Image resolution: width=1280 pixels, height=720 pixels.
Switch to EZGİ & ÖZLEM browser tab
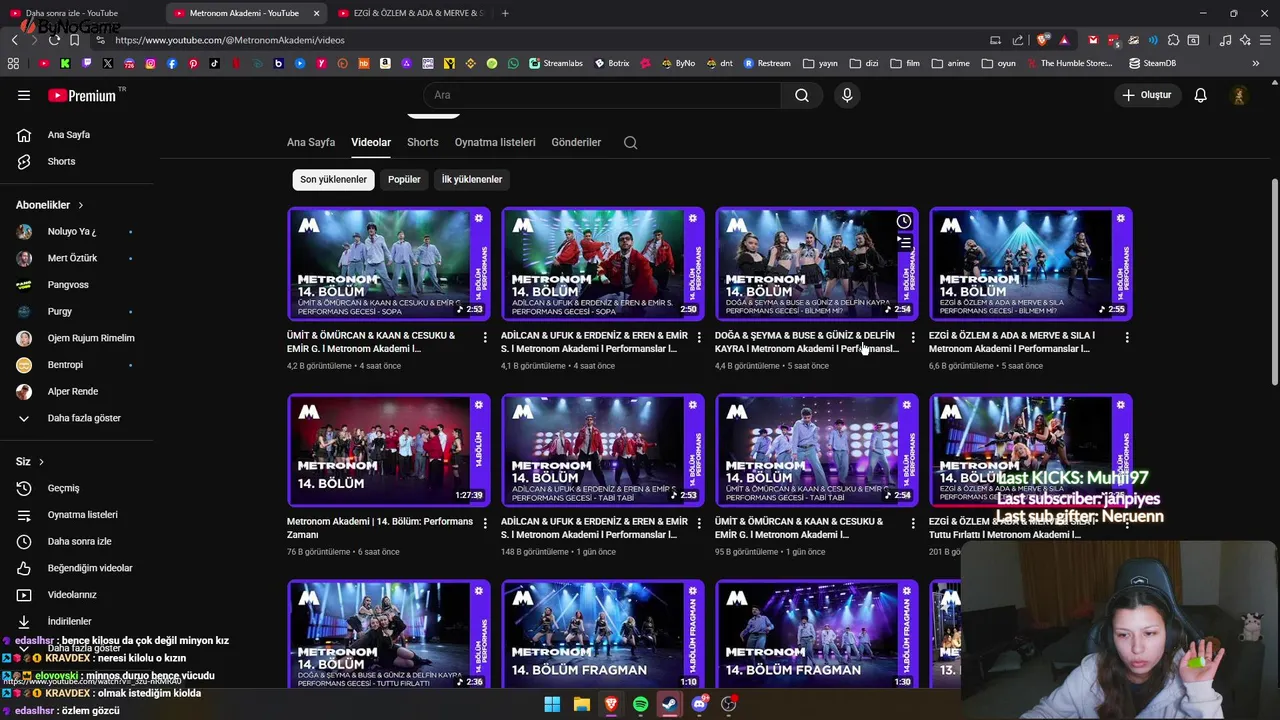(410, 13)
